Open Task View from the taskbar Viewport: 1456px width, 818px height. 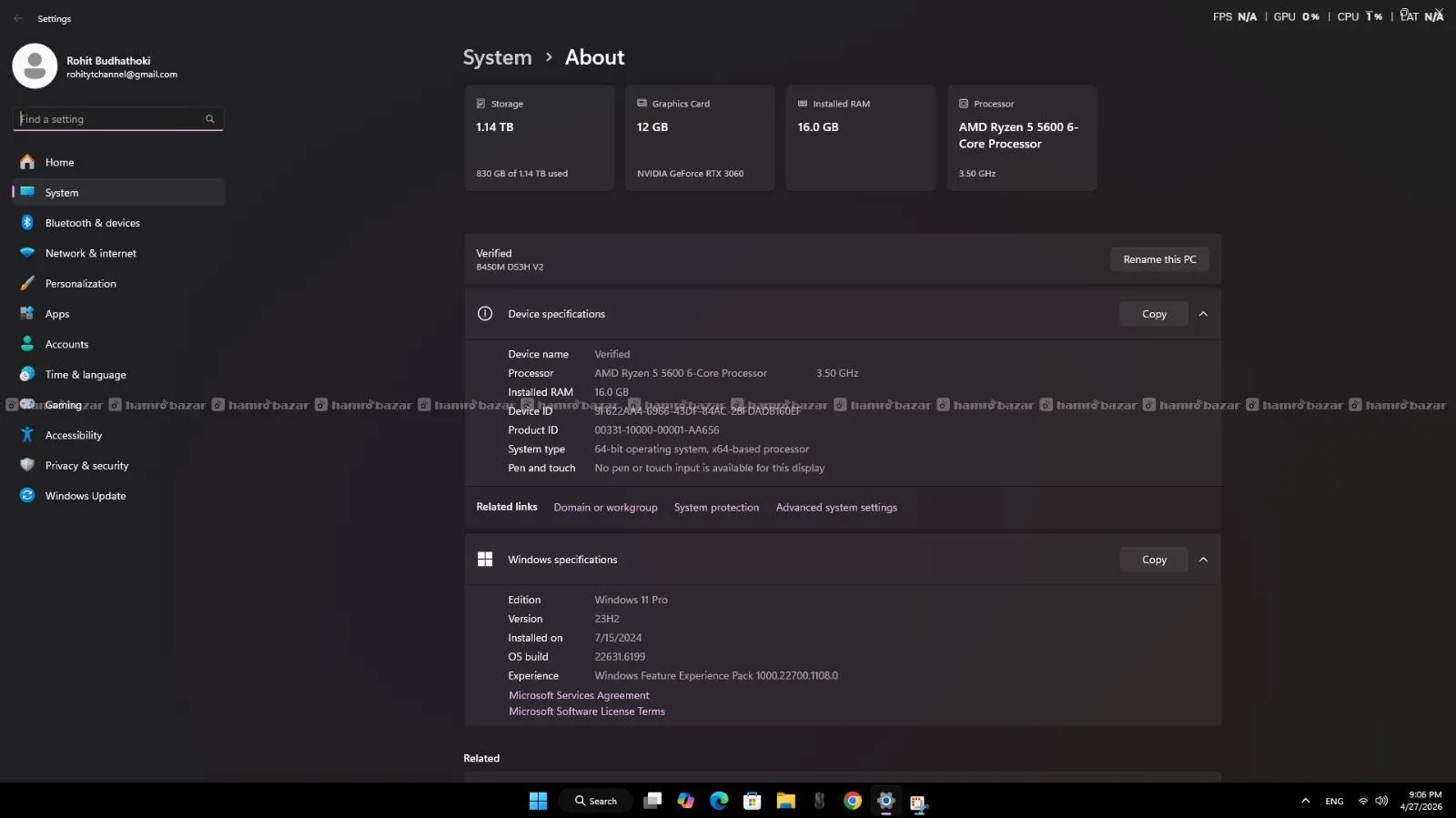(652, 801)
